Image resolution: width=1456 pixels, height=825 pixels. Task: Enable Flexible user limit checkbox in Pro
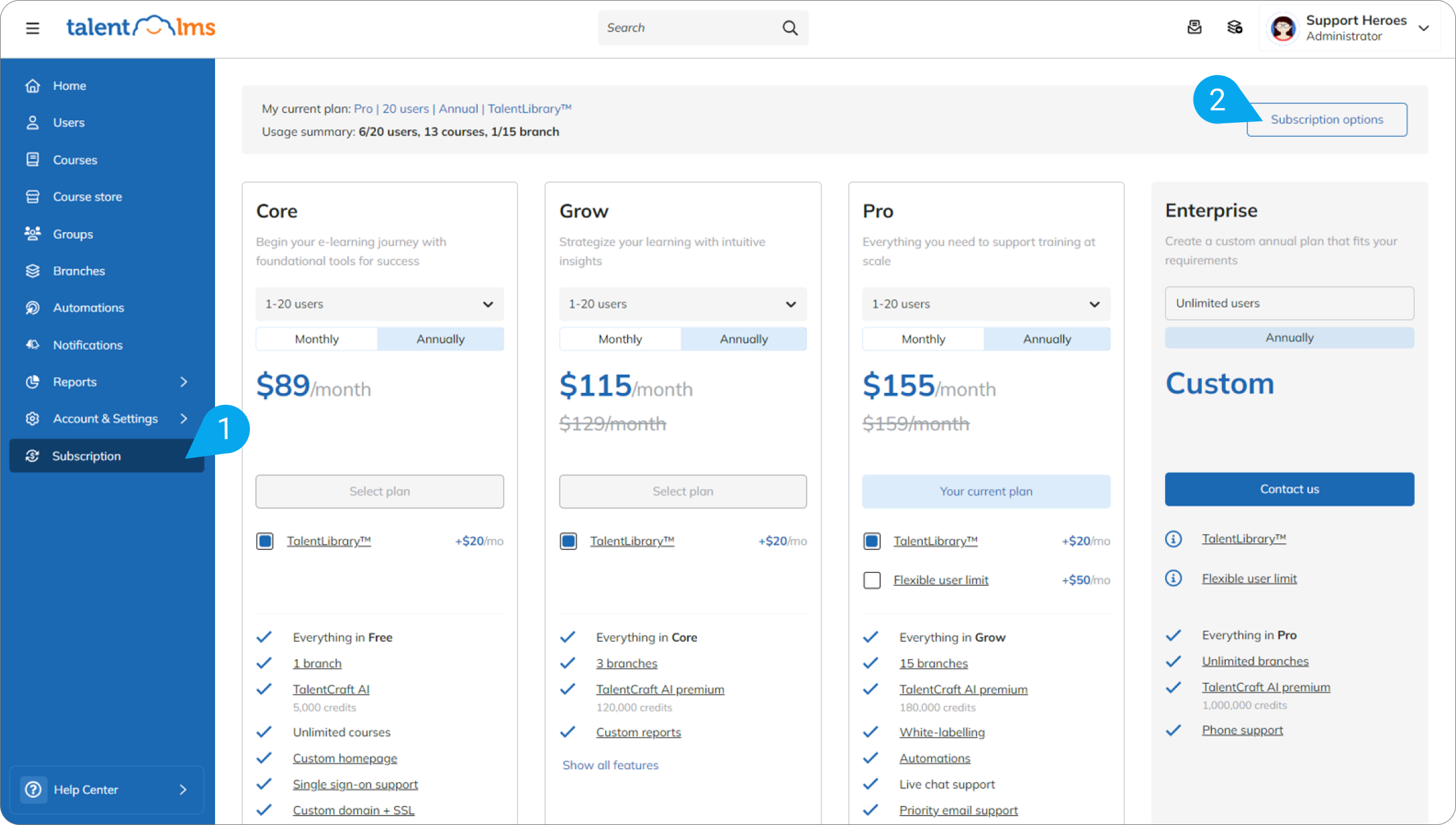pos(872,580)
